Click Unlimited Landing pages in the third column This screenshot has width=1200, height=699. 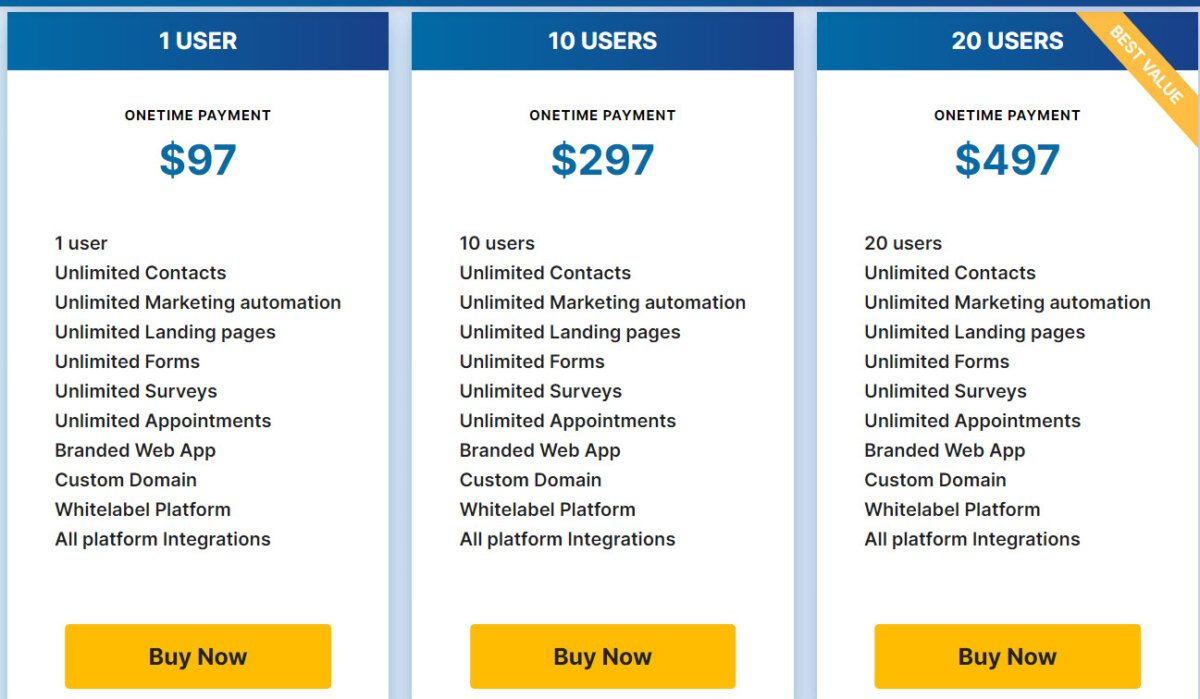[x=973, y=331]
